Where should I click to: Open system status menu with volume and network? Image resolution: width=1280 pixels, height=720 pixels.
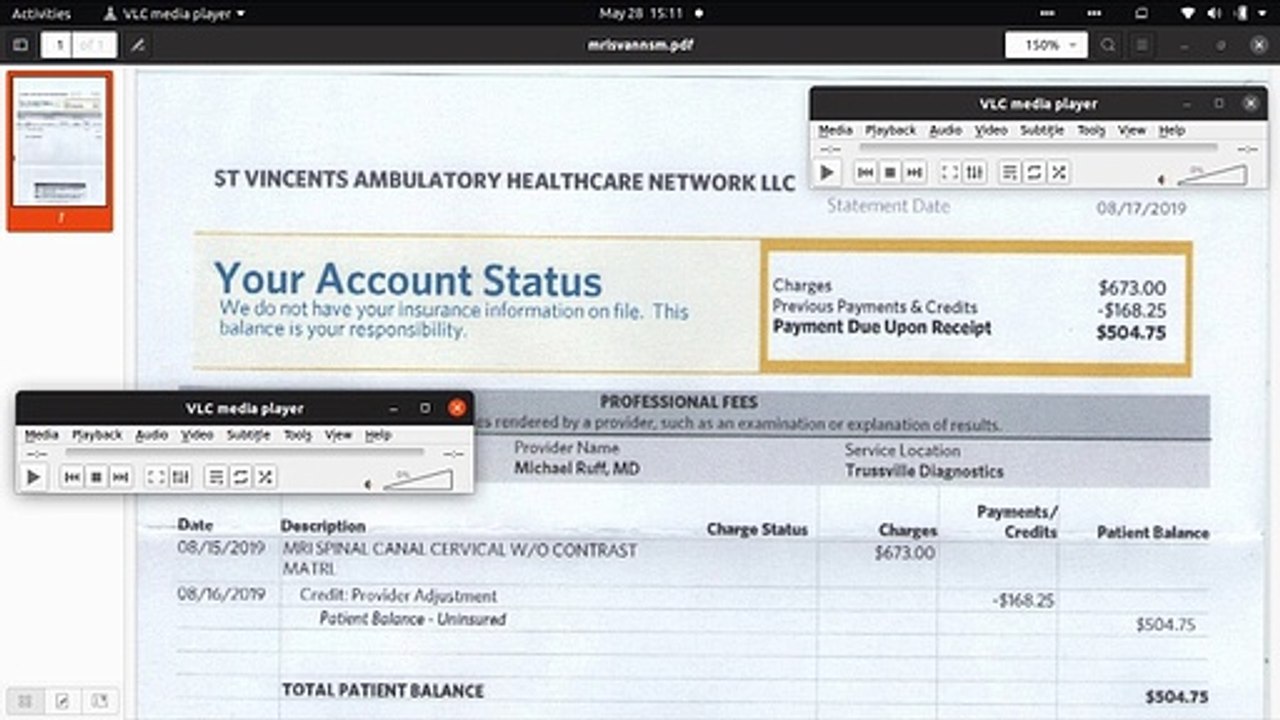click(x=1225, y=13)
